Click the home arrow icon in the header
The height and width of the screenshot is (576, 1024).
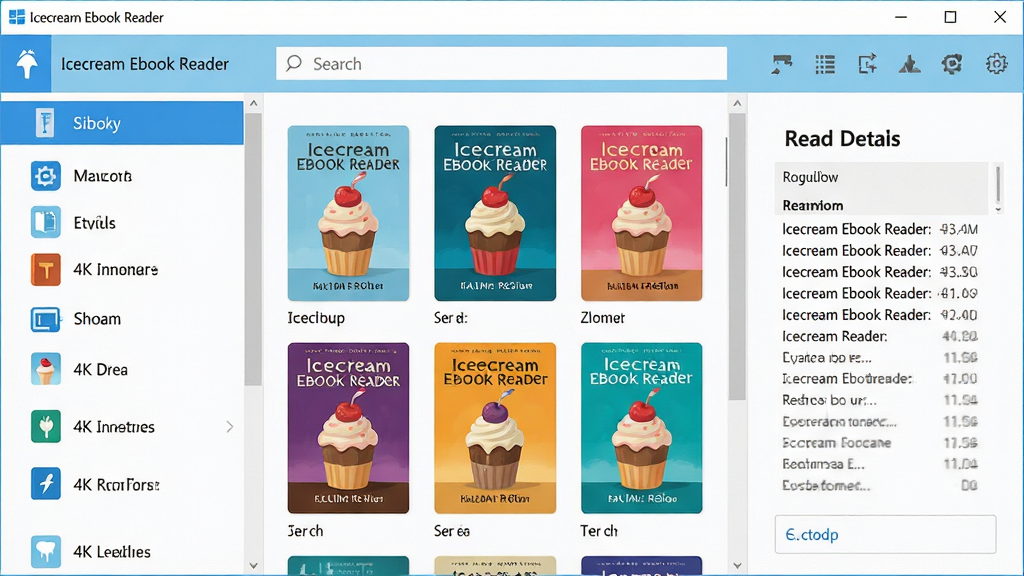click(27, 64)
